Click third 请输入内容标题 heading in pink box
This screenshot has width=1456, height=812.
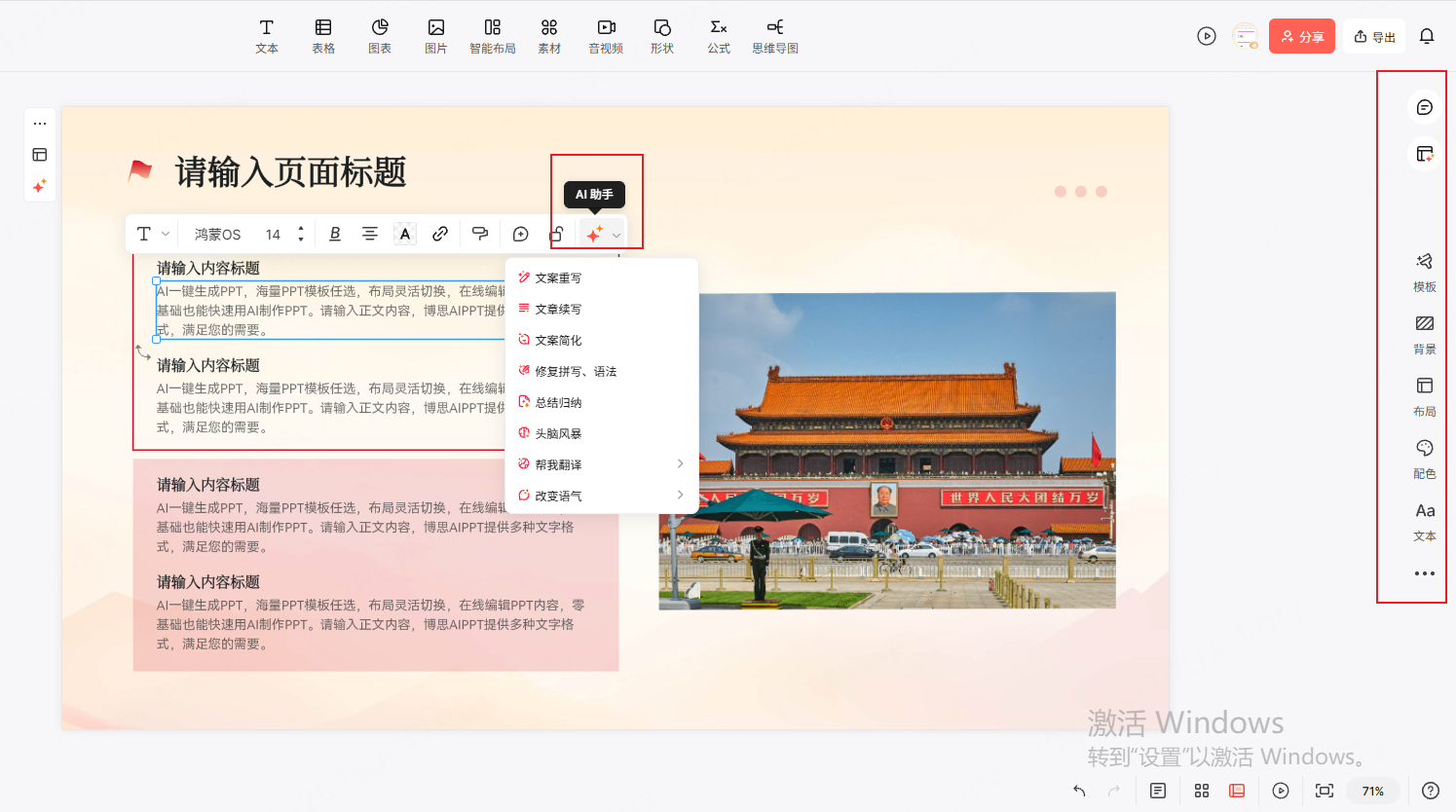tap(208, 484)
